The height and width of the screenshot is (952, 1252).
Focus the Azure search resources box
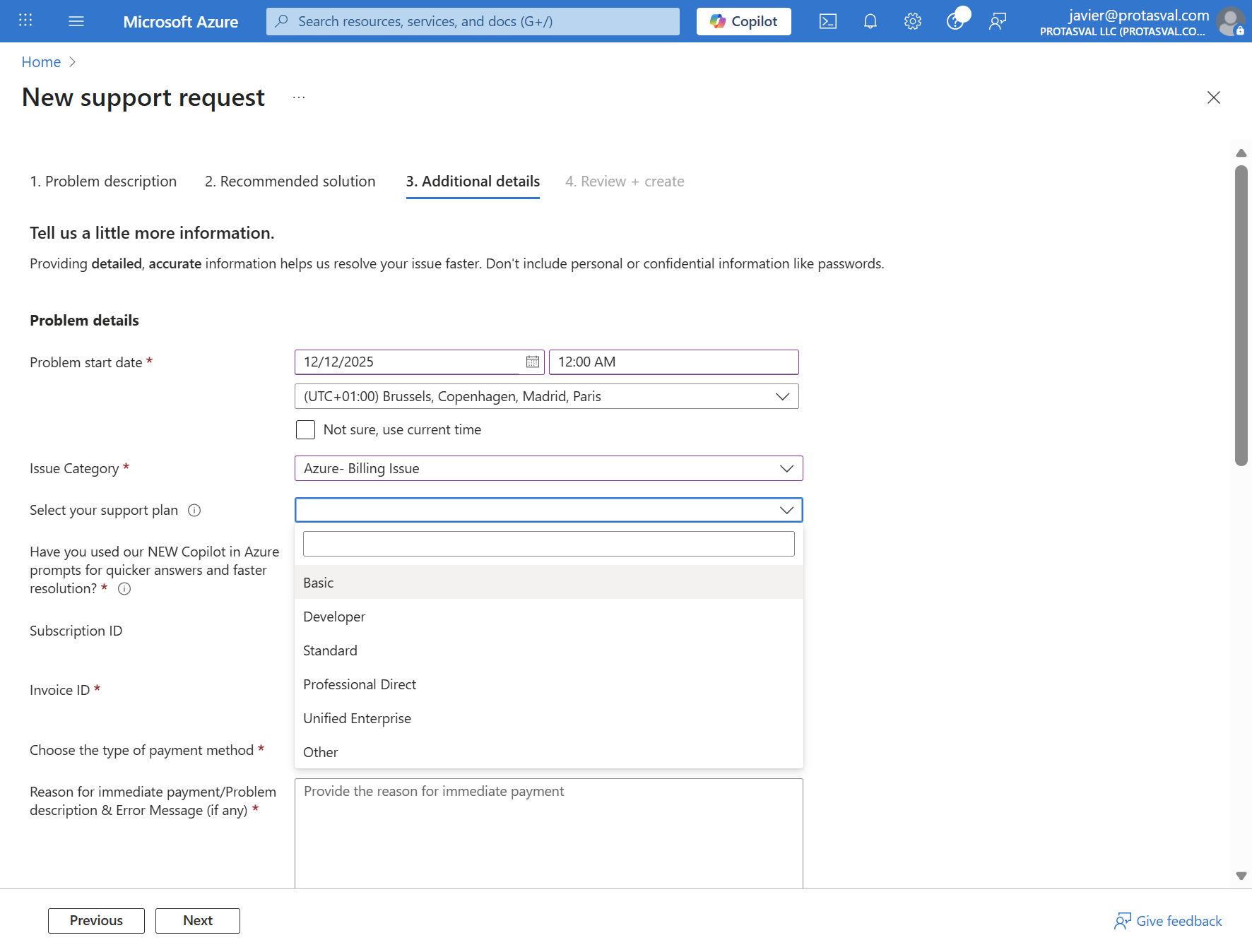pyautogui.click(x=473, y=21)
